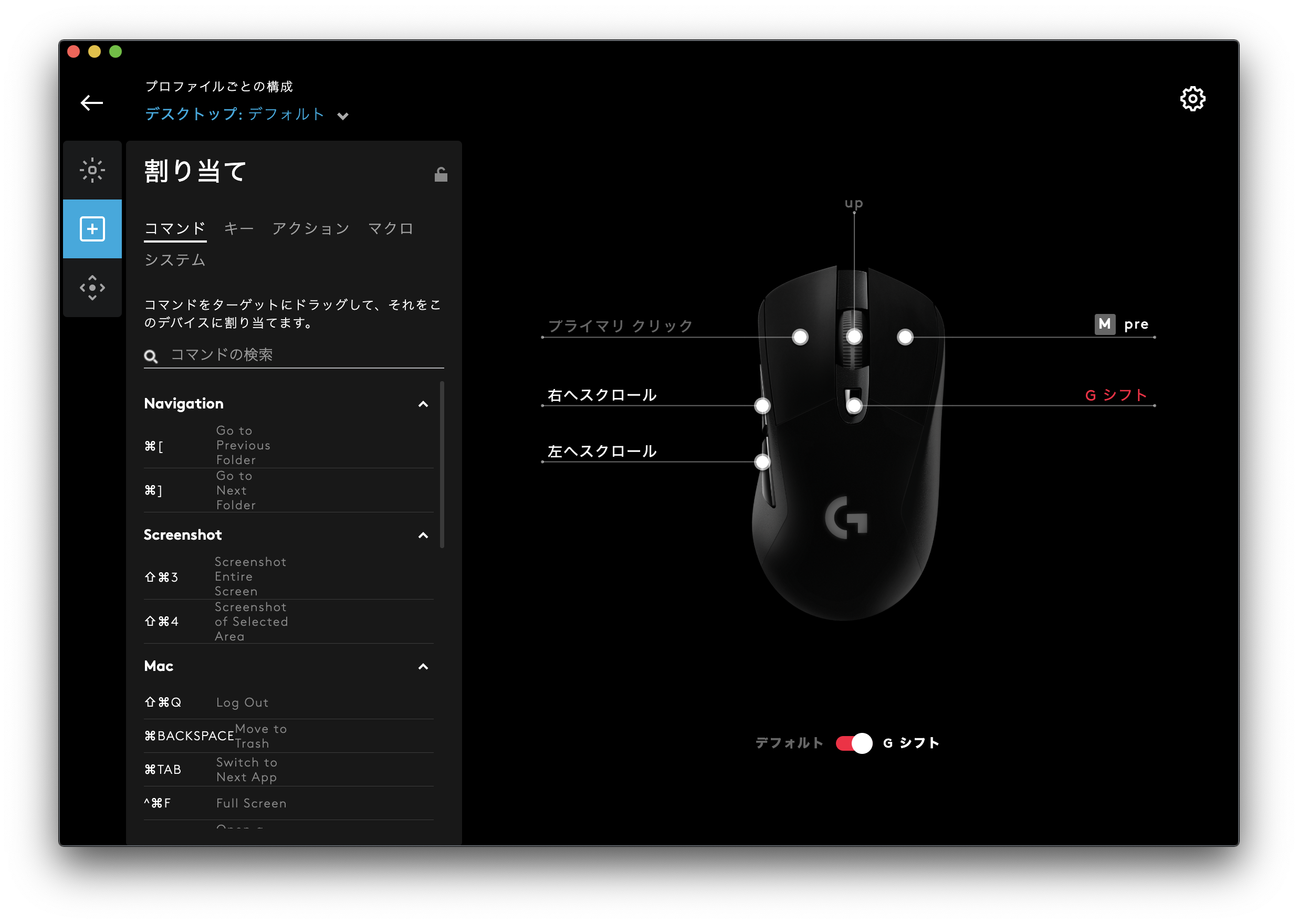1298x924 pixels.
Task: Toggle the Default / G Shift switch
Action: [x=854, y=743]
